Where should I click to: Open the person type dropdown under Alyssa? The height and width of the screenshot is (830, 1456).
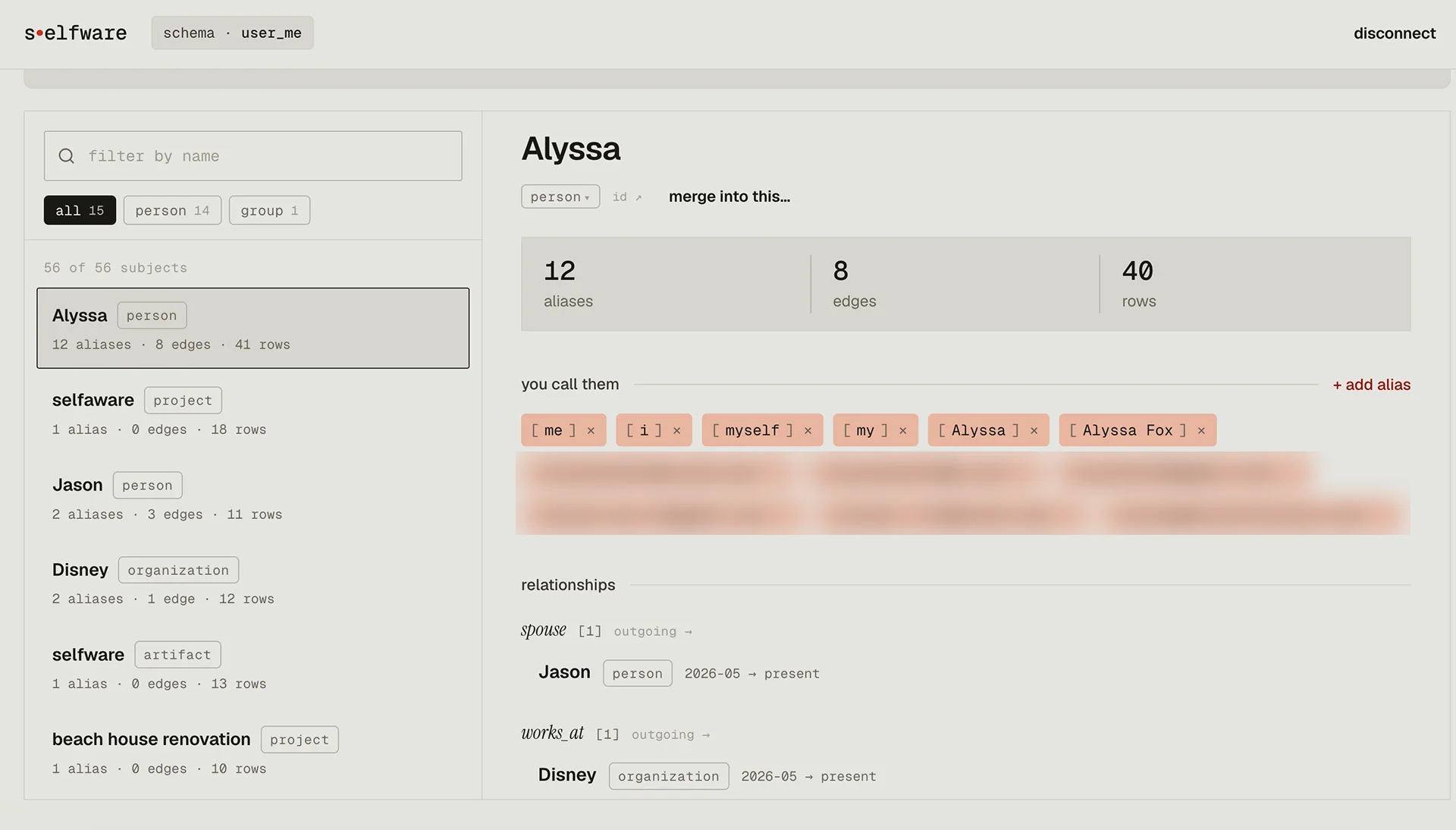coord(560,196)
